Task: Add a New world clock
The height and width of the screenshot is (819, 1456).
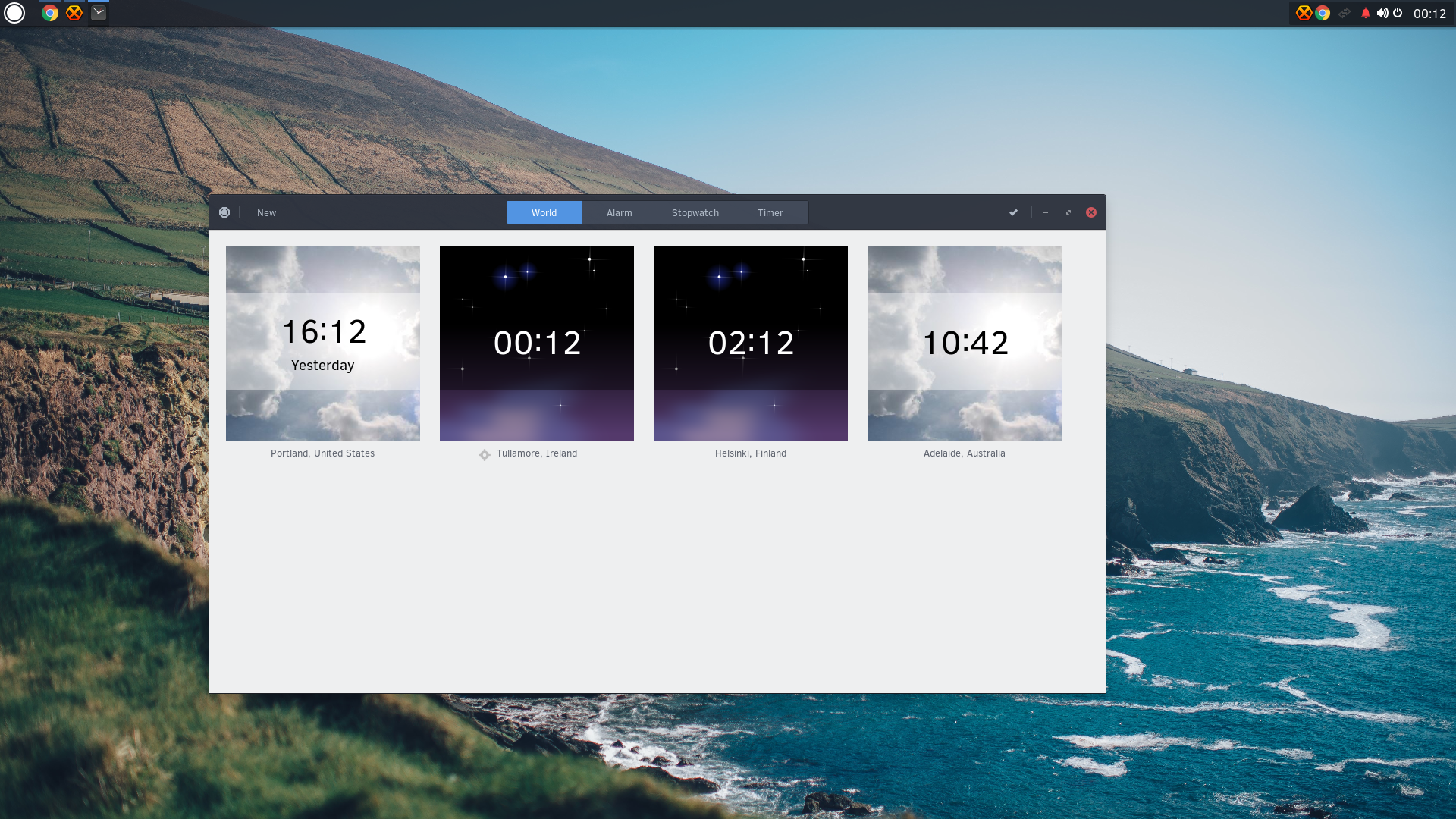Action: tap(266, 212)
